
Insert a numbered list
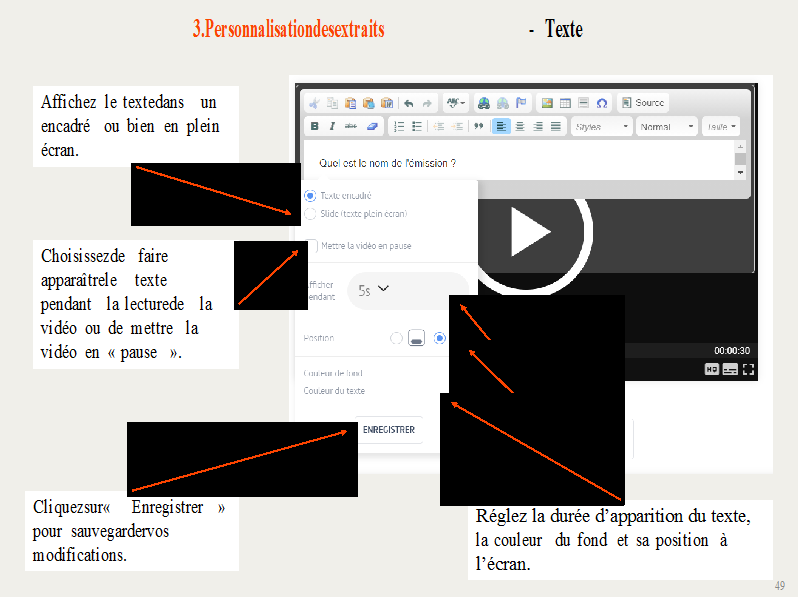[399, 127]
